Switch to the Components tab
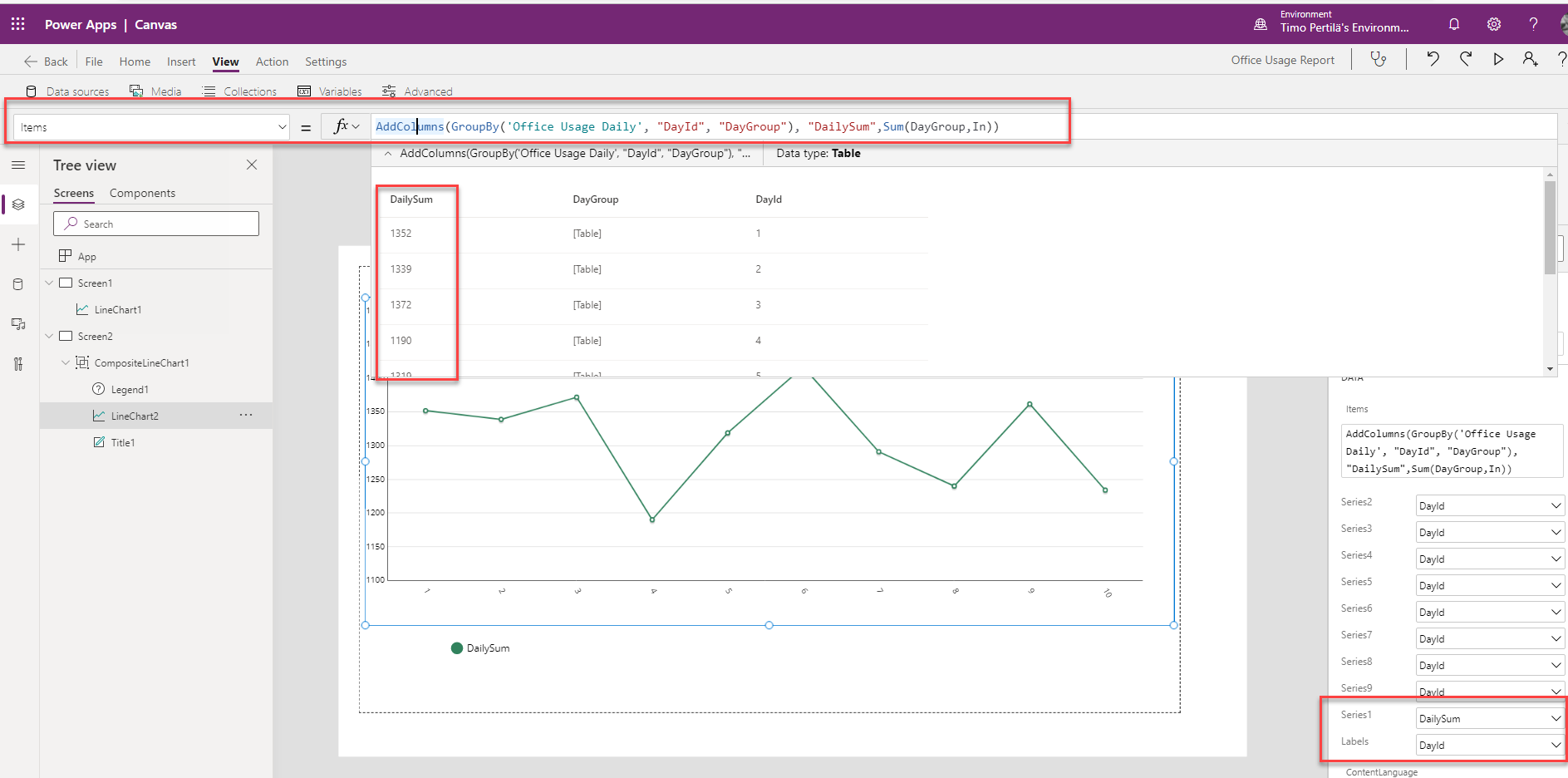Viewport: 1568px width, 778px height. [142, 193]
